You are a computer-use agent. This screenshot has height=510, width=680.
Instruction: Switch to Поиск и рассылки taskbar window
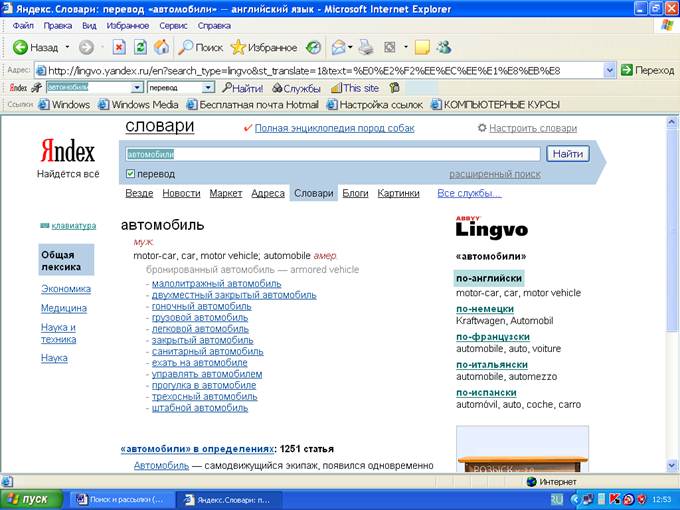tap(122, 500)
